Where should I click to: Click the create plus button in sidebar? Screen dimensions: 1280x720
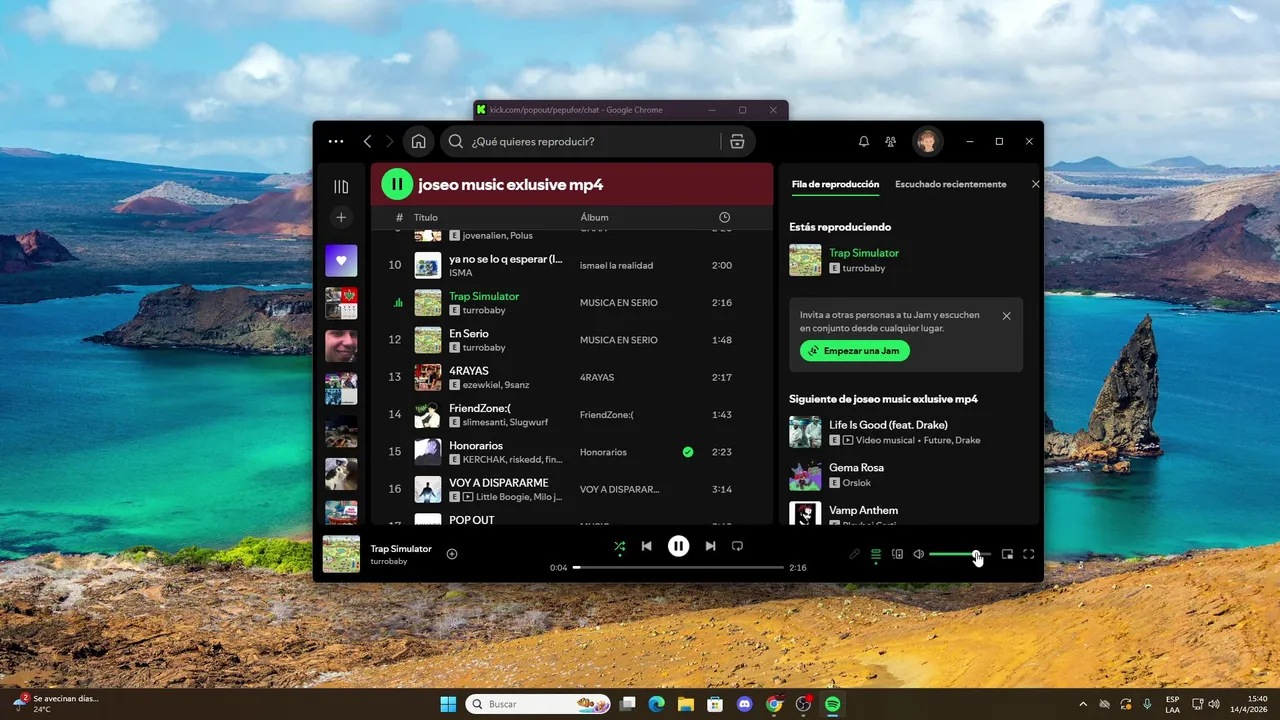pos(341,217)
